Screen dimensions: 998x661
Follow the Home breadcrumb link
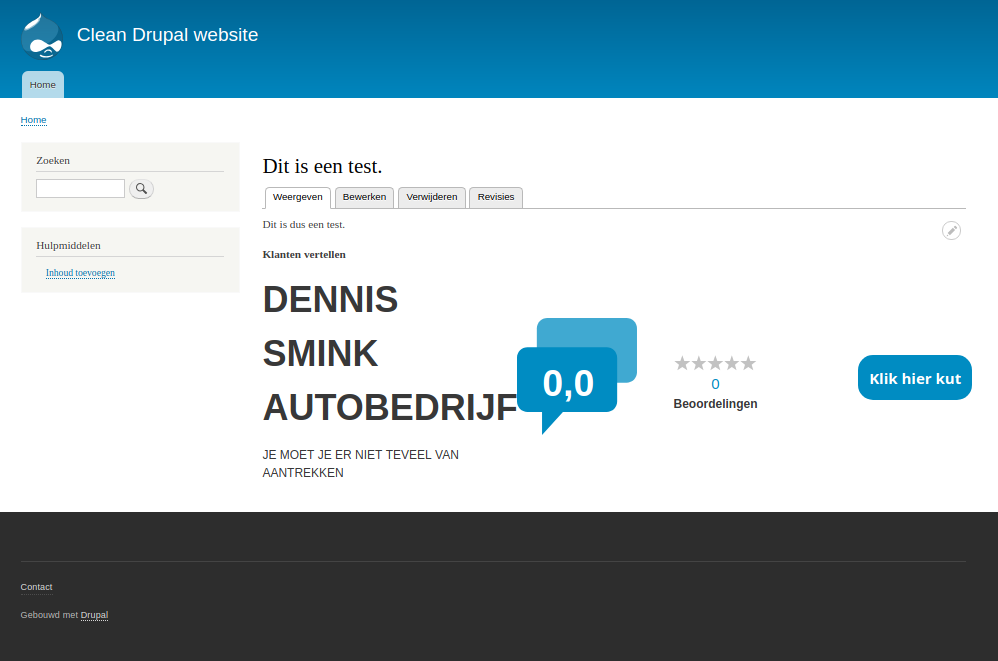pos(33,120)
